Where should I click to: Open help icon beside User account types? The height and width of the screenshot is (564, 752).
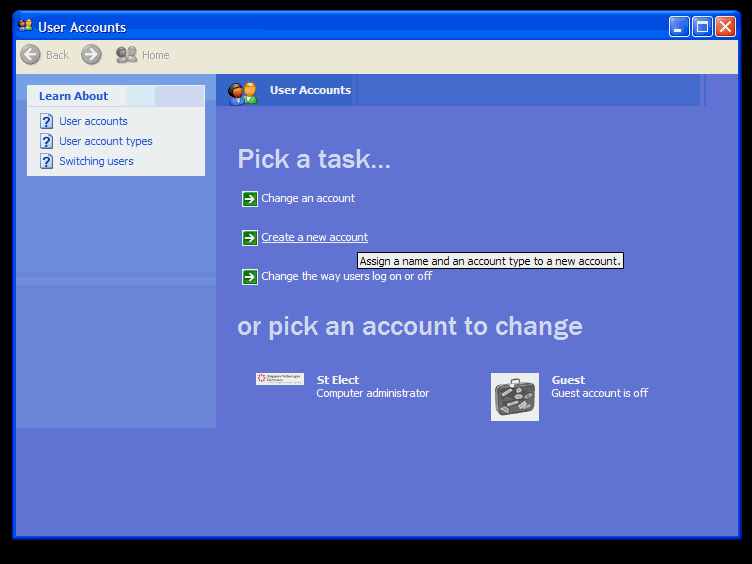[47, 141]
